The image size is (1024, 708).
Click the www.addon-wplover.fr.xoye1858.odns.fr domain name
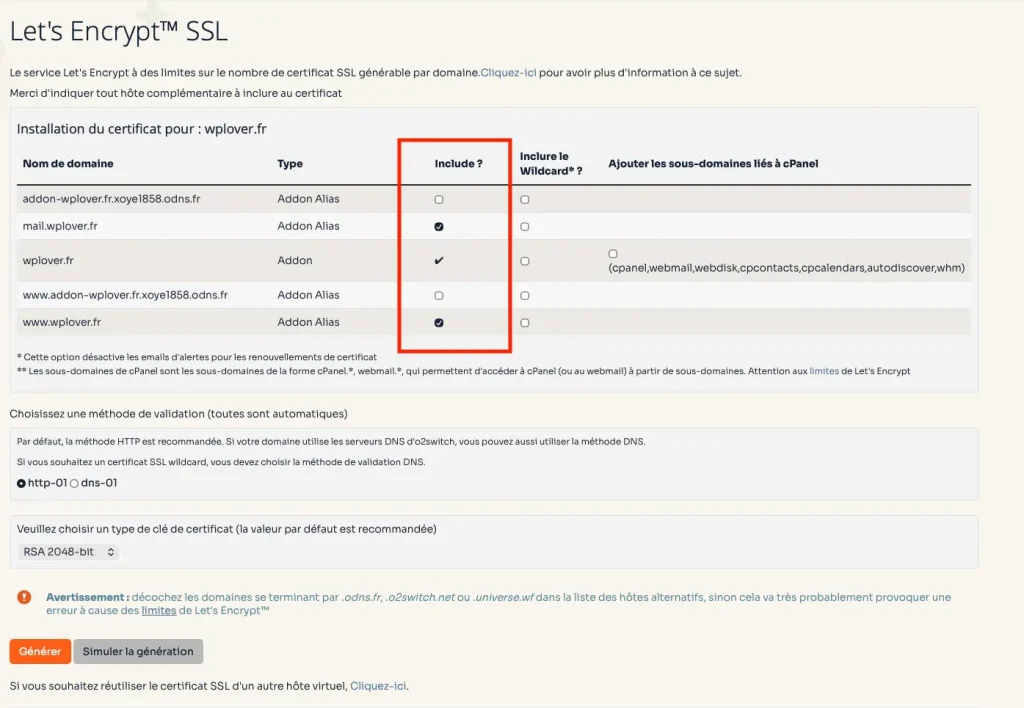(125, 295)
